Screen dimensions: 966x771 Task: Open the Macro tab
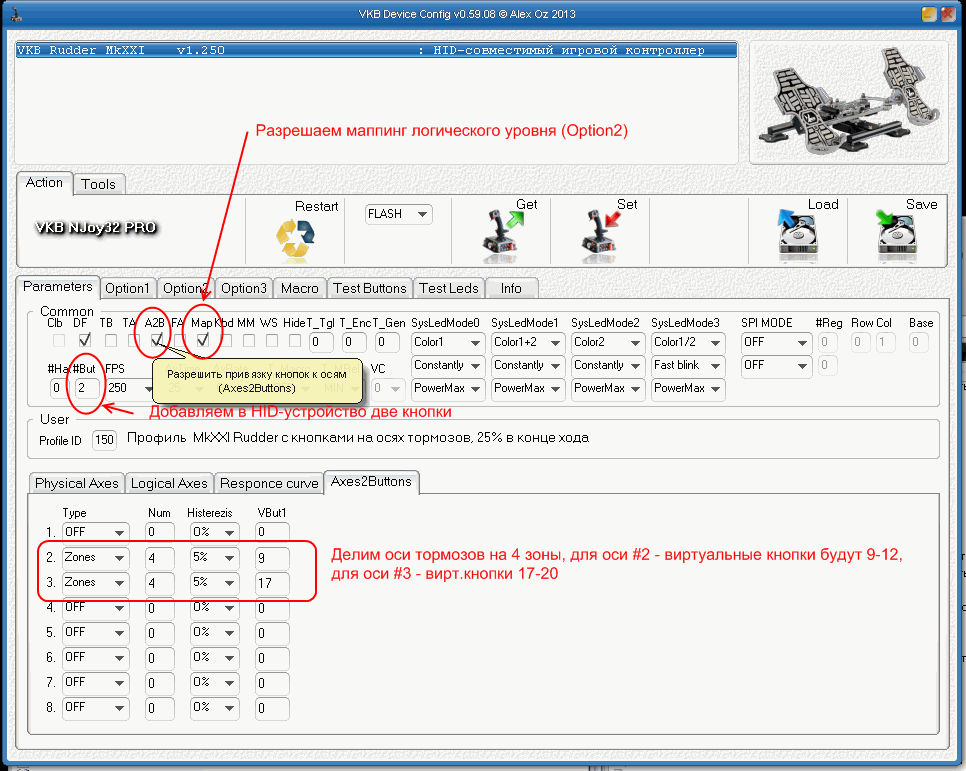tap(299, 288)
